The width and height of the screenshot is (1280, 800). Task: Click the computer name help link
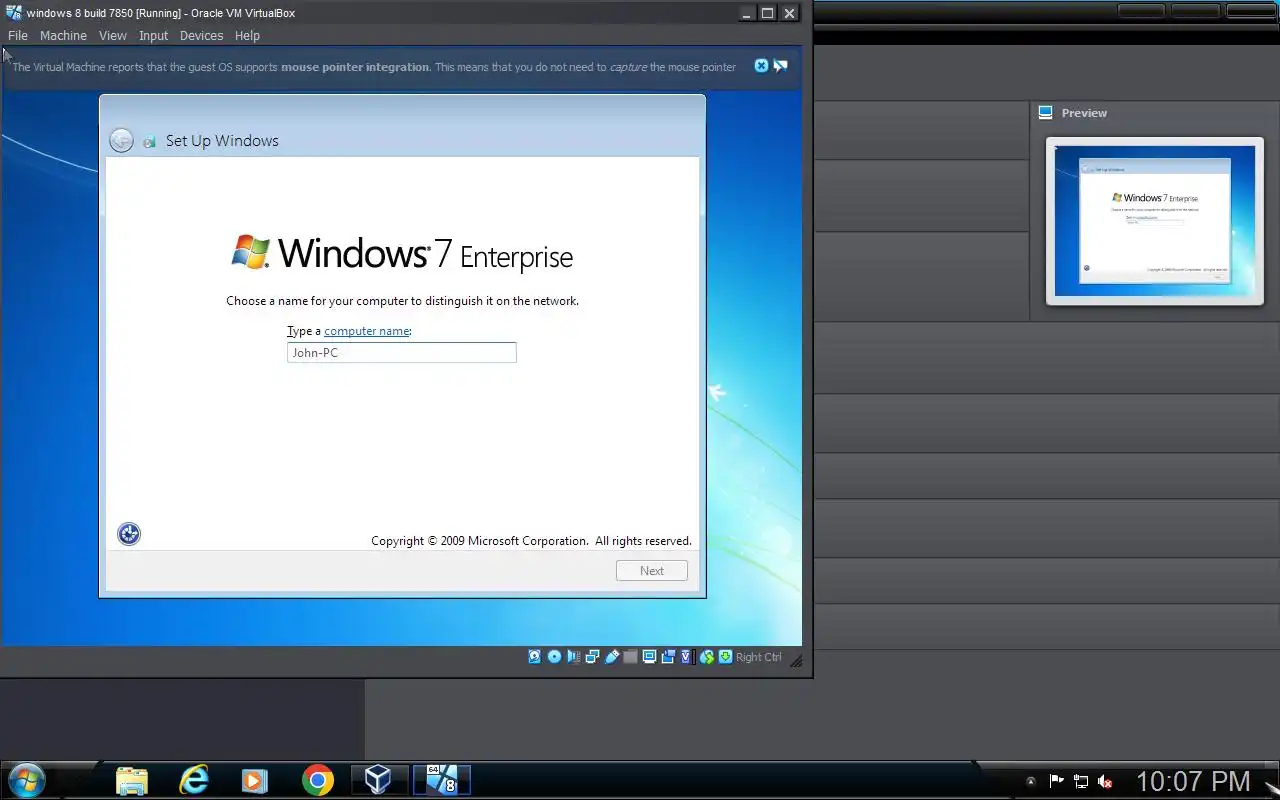367,331
